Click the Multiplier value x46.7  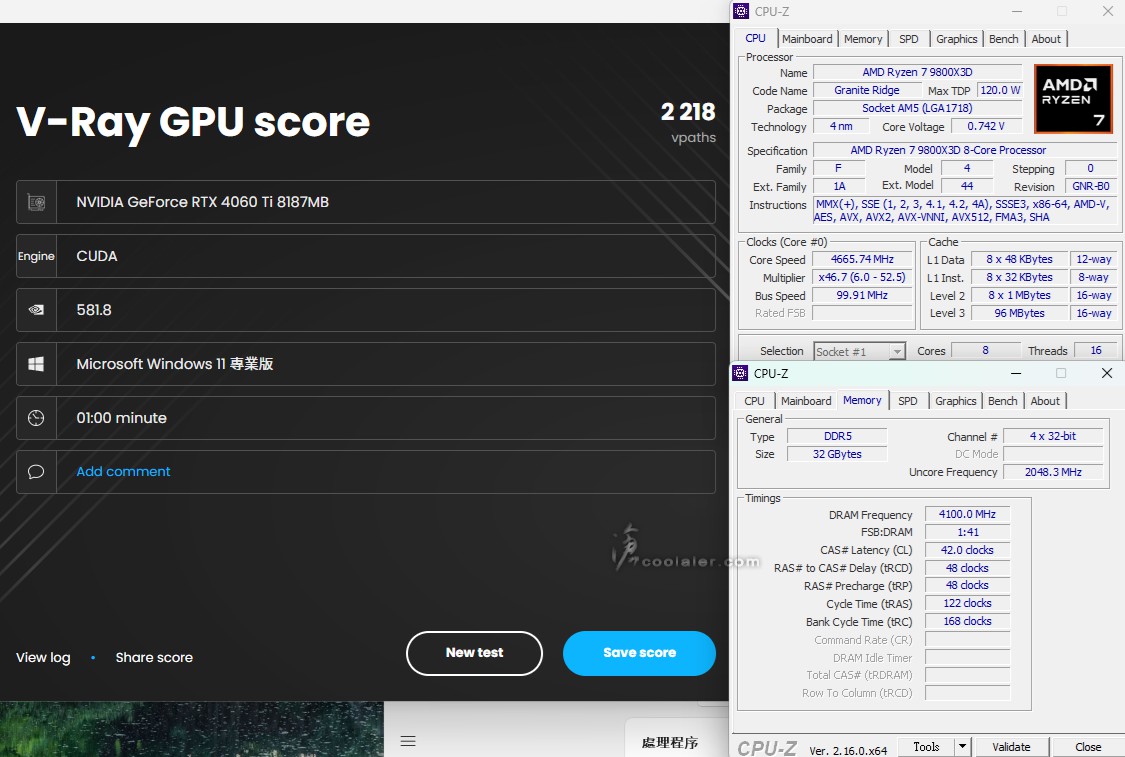pos(862,278)
